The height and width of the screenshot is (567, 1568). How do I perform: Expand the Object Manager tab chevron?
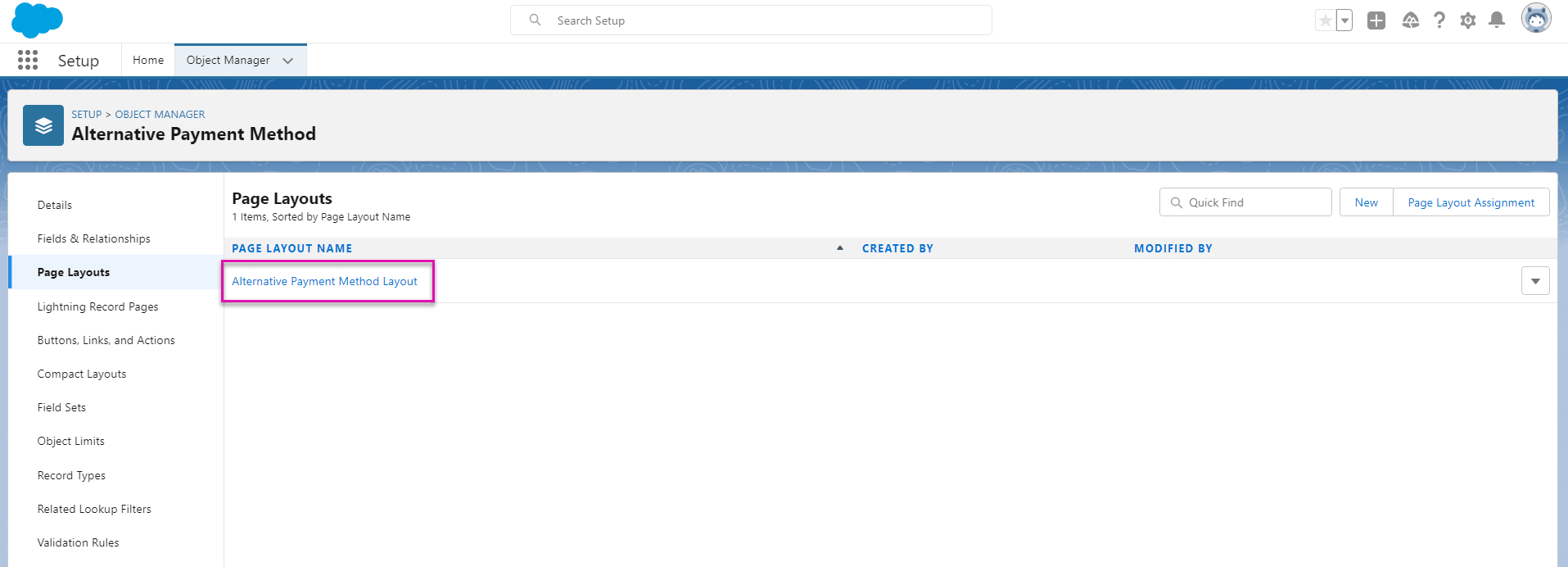(x=287, y=61)
